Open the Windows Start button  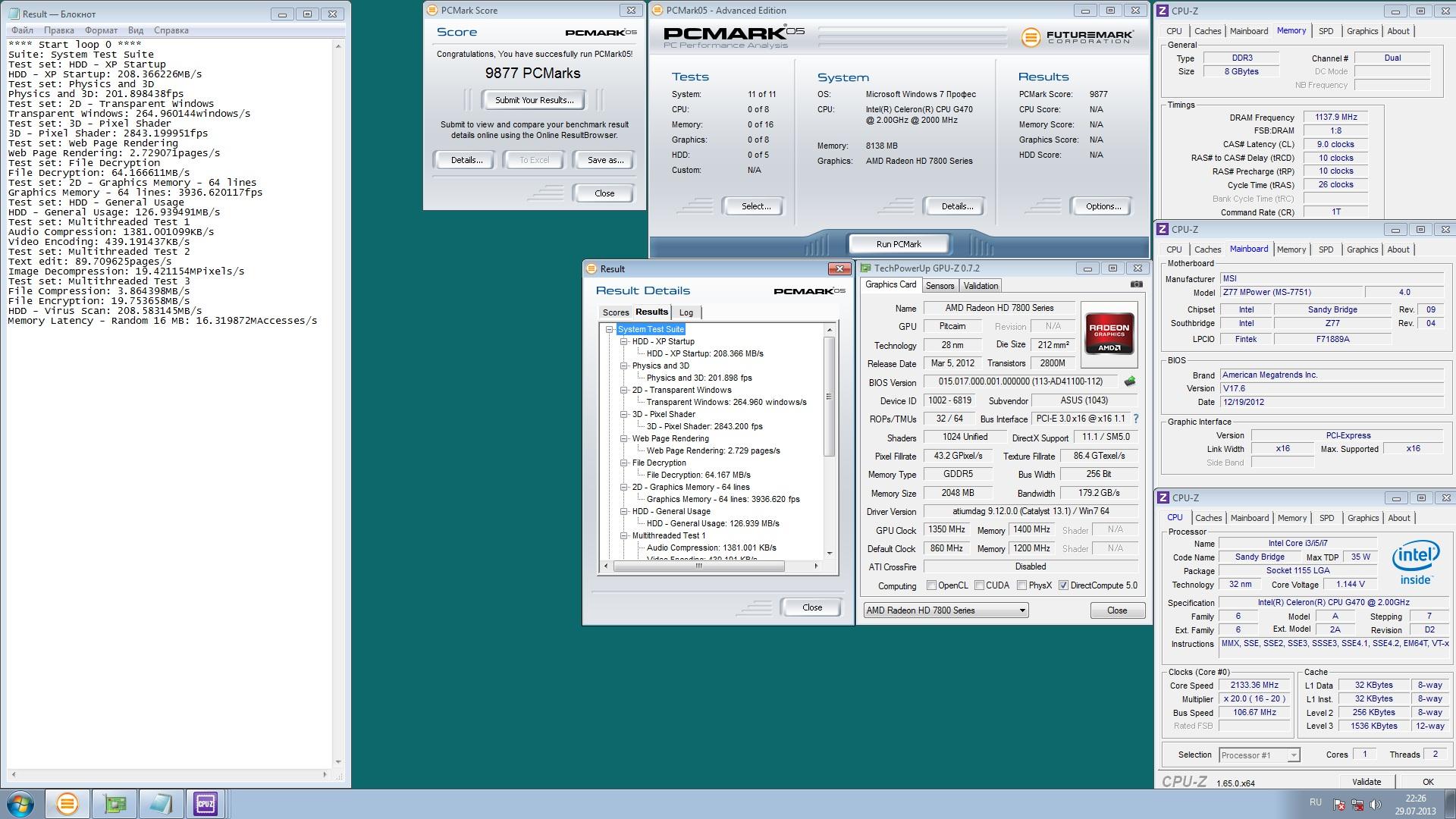(20, 804)
